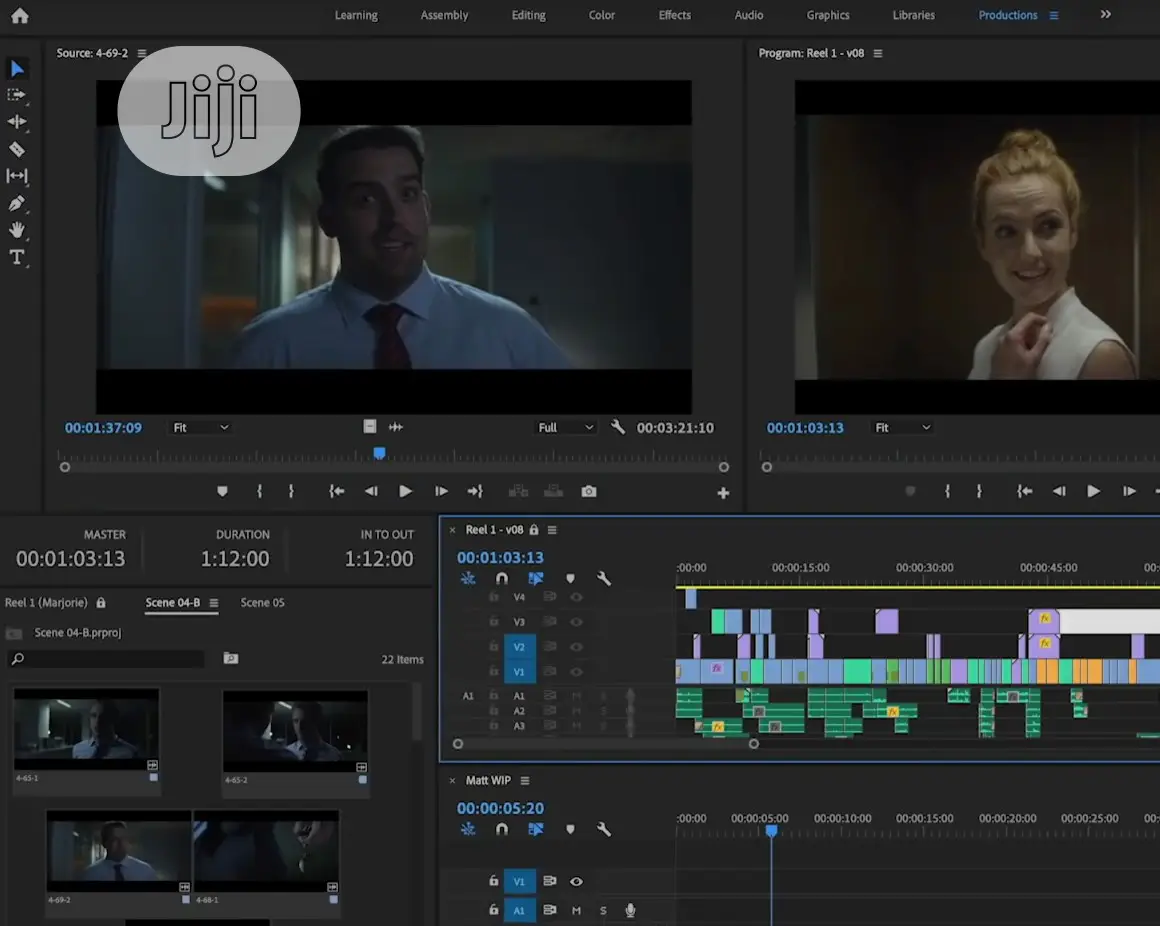The height and width of the screenshot is (926, 1160).
Task: Mark Out point in Source monitor
Action: 291,491
